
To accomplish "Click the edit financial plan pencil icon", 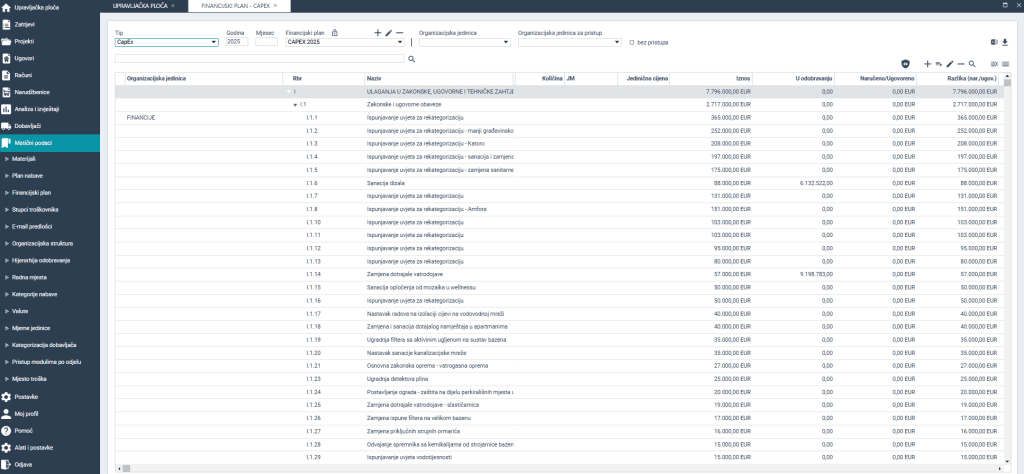I will coord(389,33).
